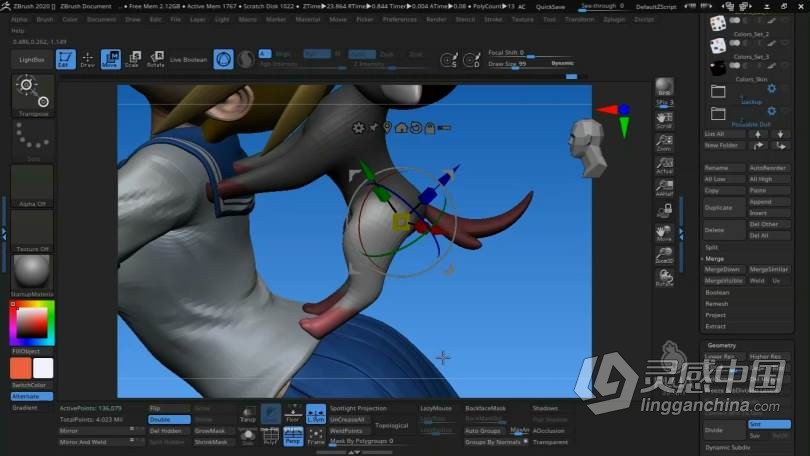Image resolution: width=810 pixels, height=456 pixels.
Task: Click the New Folder button
Action: click(x=724, y=146)
